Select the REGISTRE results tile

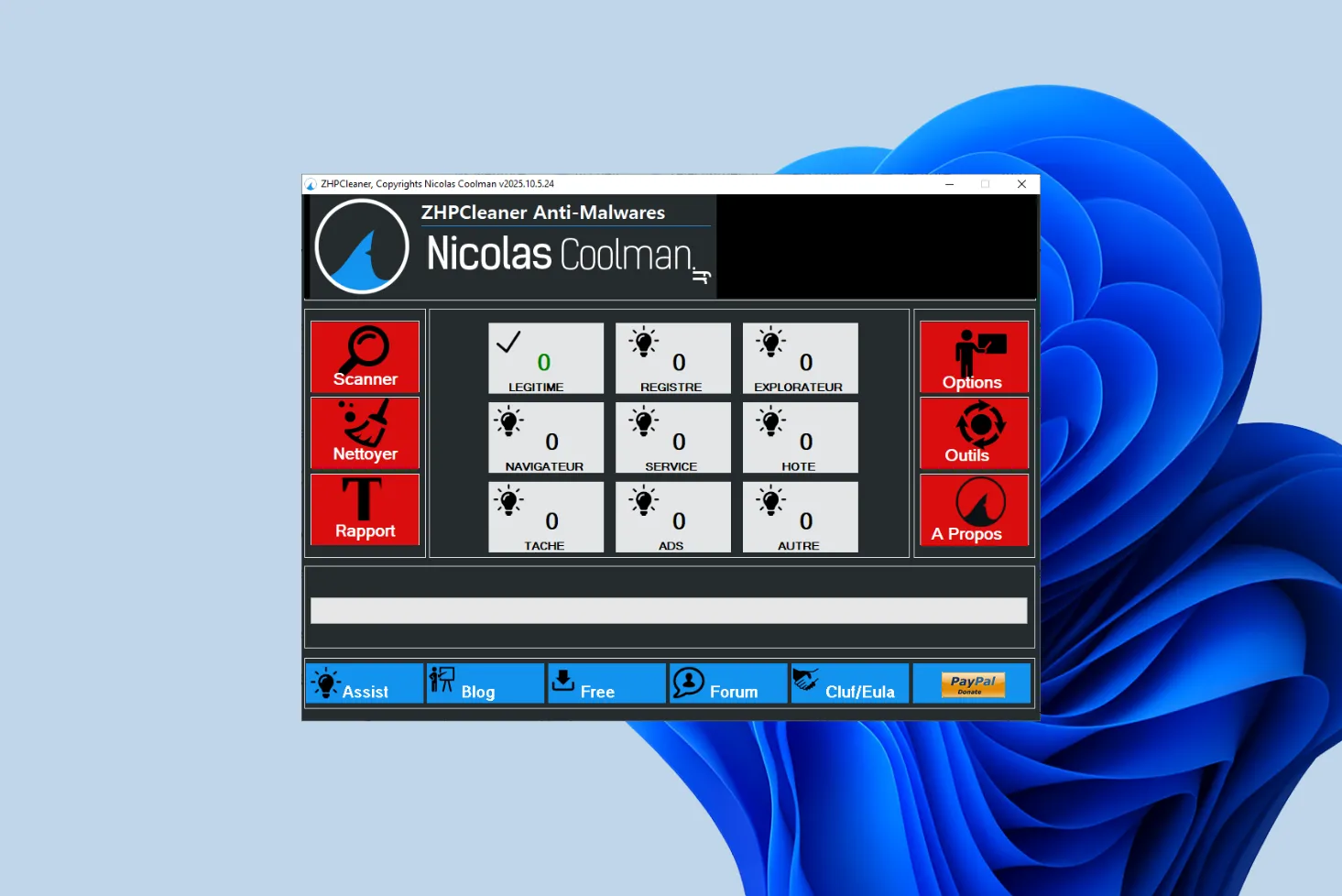[x=672, y=358]
